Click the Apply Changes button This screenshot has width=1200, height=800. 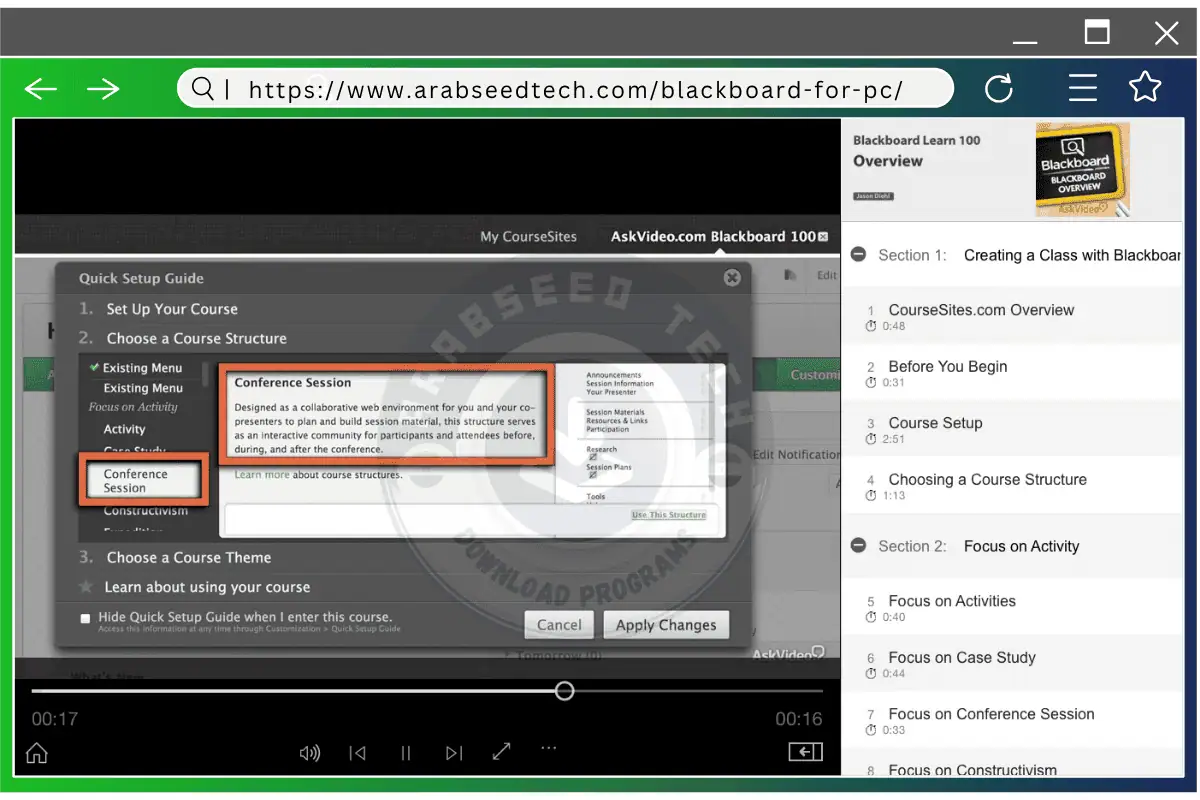pos(666,625)
